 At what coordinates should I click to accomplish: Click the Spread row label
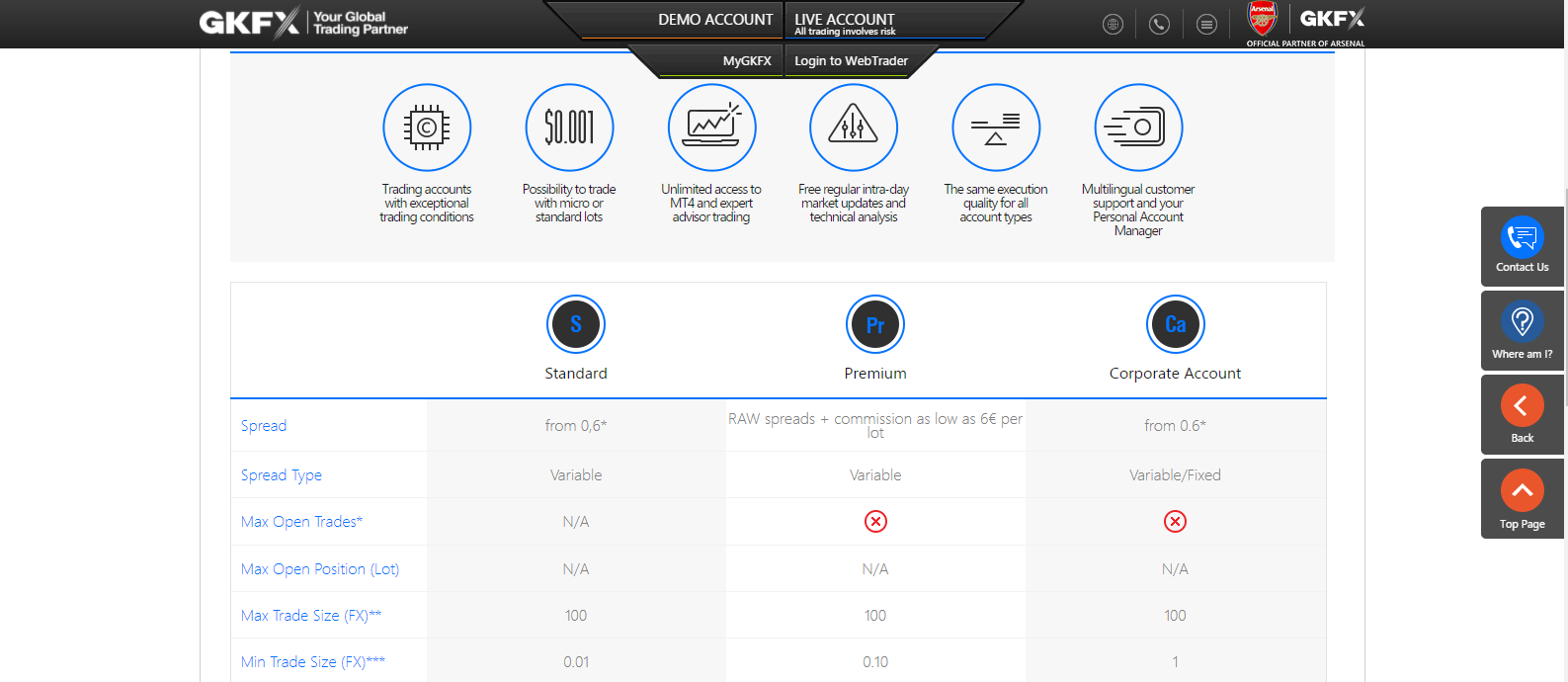tap(264, 426)
